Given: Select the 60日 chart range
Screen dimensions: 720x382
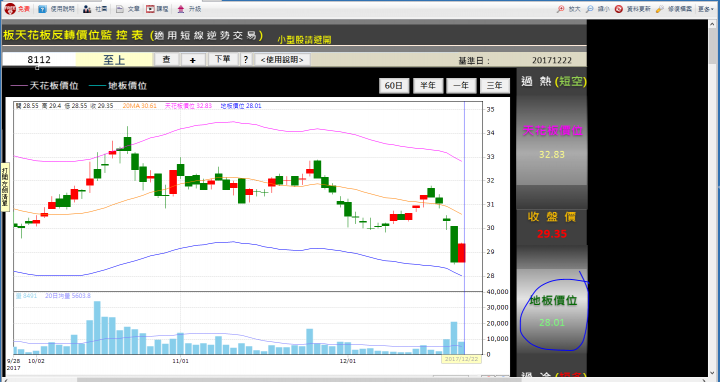Looking at the screenshot, I should coord(394,86).
